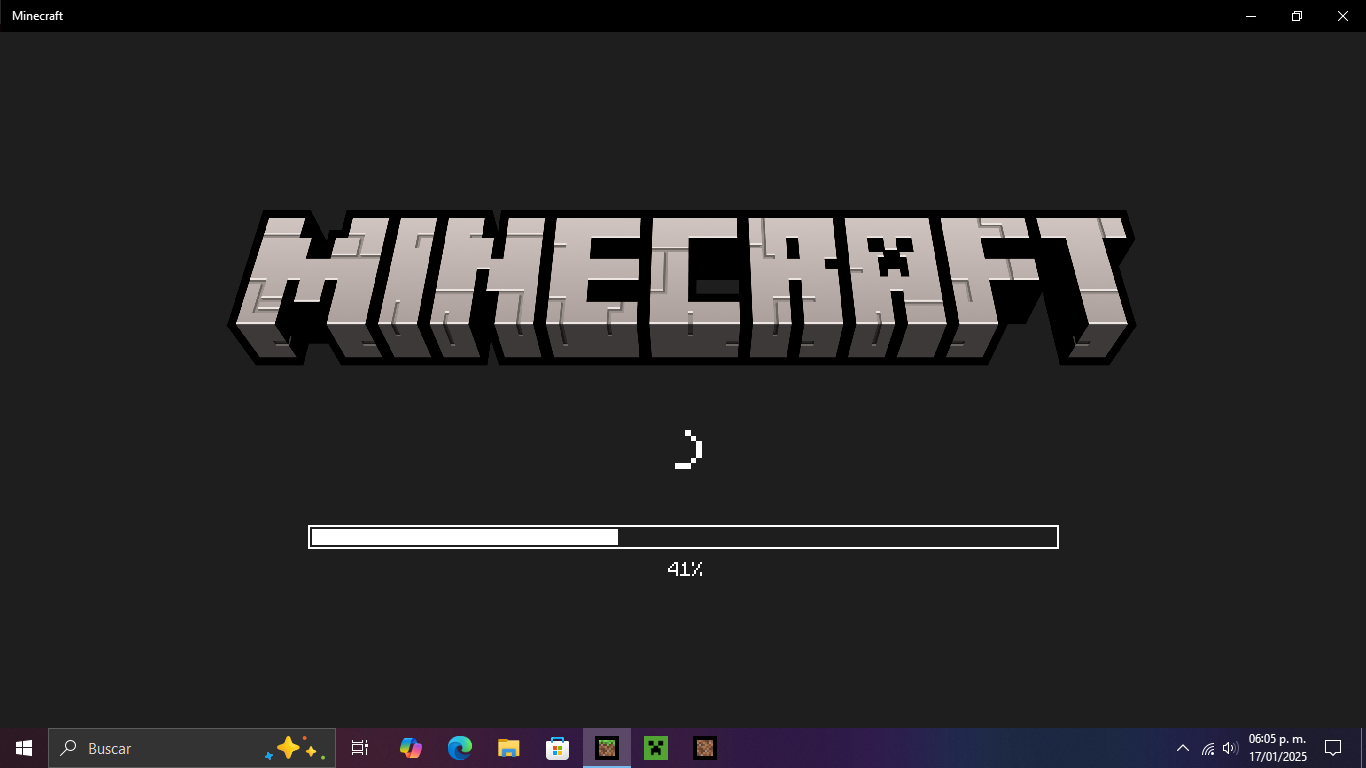Click the loading progress bar
The height and width of the screenshot is (768, 1366).
click(683, 537)
